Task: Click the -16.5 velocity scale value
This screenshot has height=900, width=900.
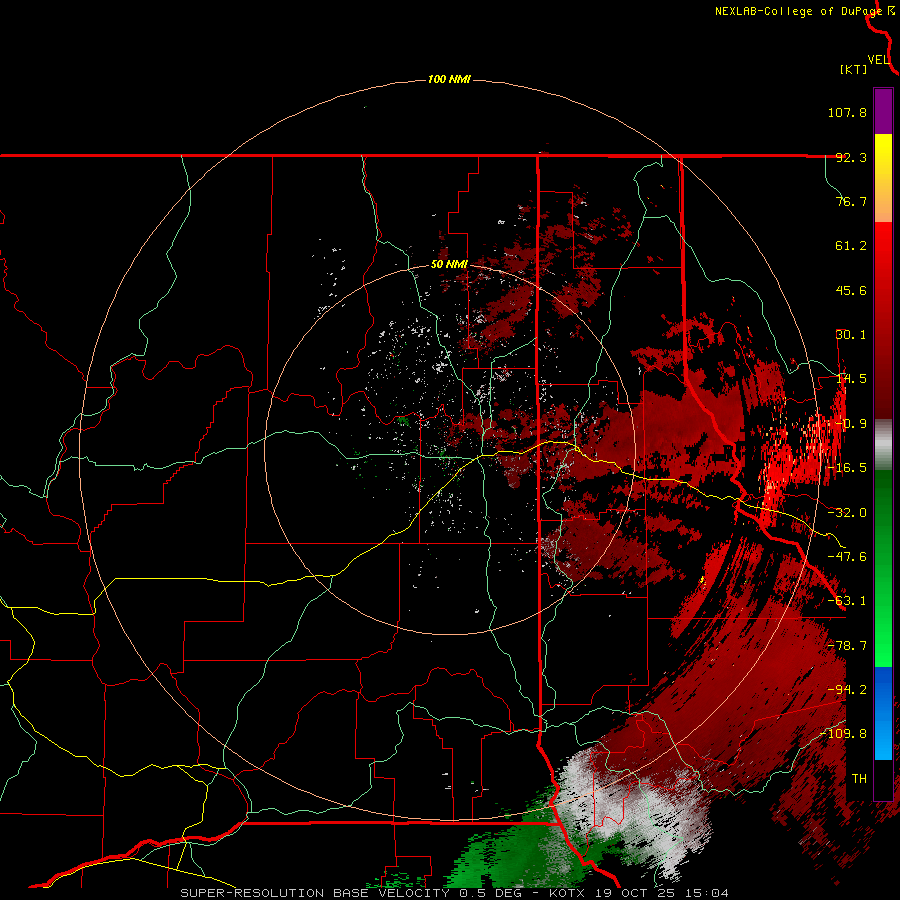Action: 847,468
